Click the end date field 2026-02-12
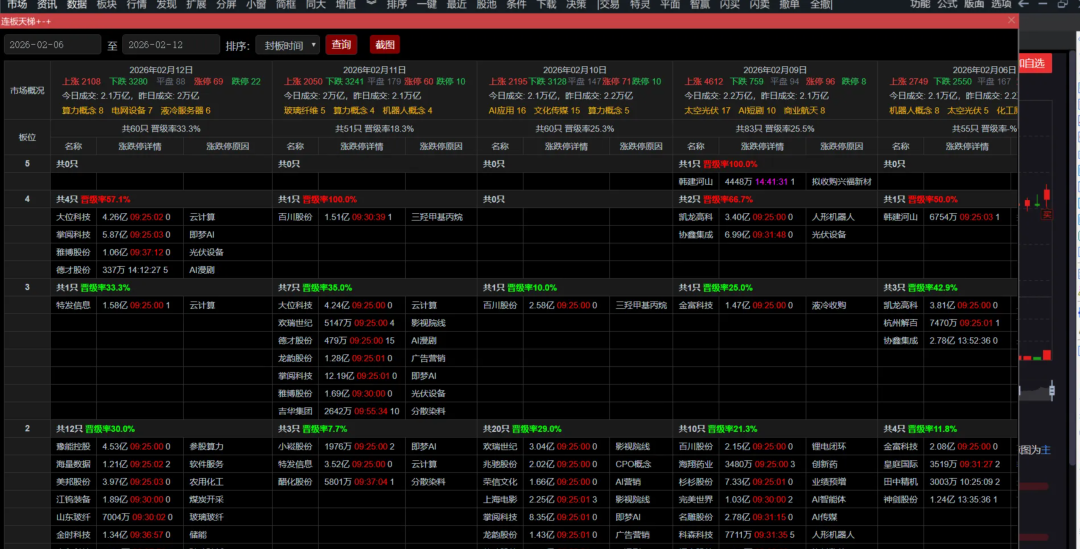1080x549 pixels. (x=171, y=45)
